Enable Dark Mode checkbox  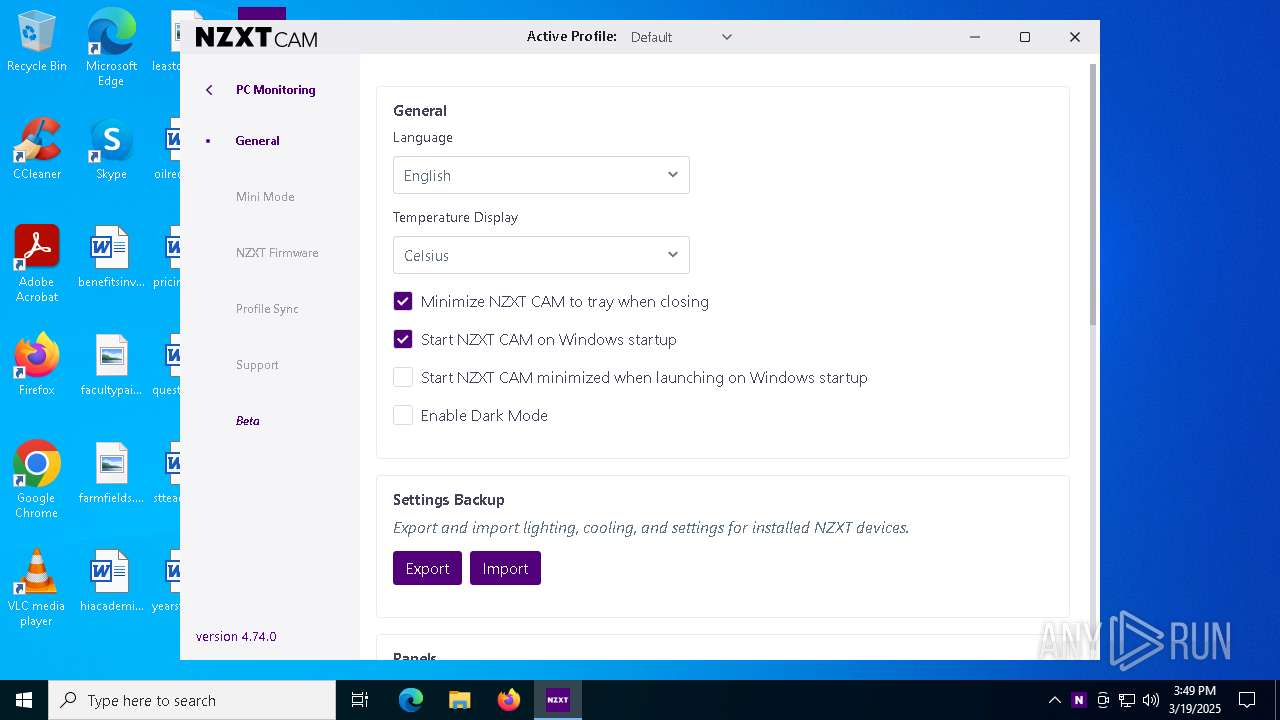(403, 415)
